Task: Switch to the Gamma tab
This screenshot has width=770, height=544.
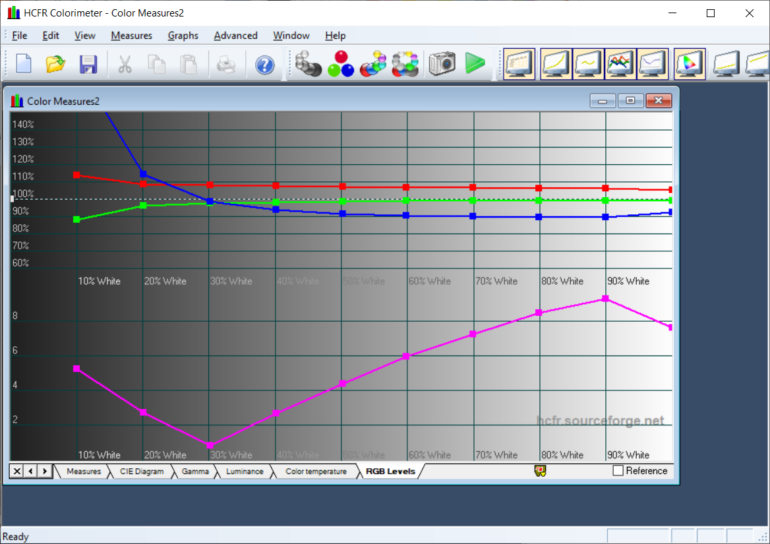Action: pyautogui.click(x=195, y=471)
